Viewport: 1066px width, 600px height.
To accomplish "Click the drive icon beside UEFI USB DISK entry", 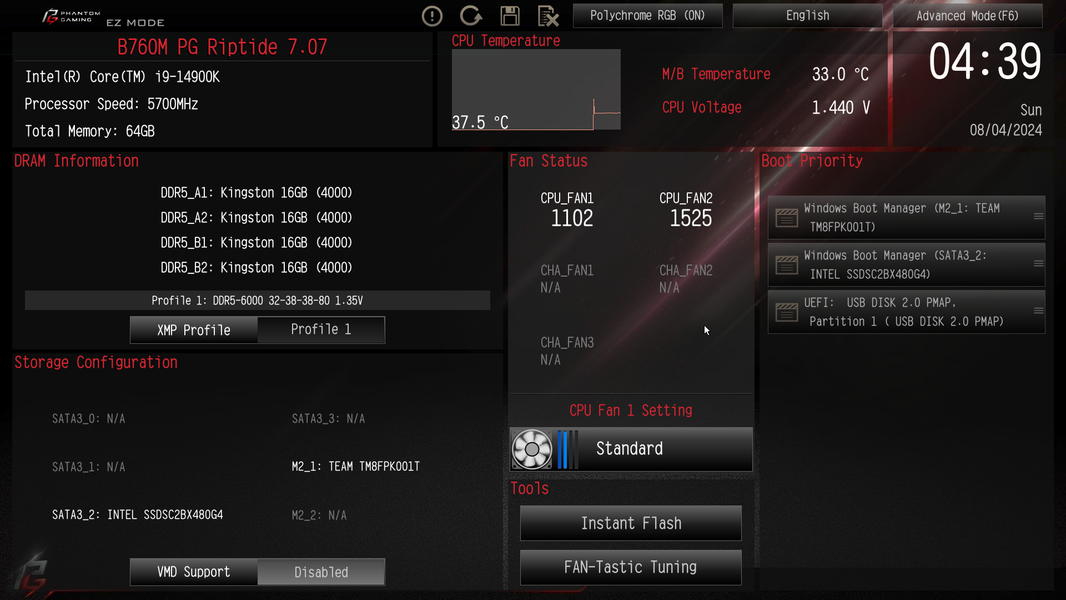I will [x=787, y=312].
